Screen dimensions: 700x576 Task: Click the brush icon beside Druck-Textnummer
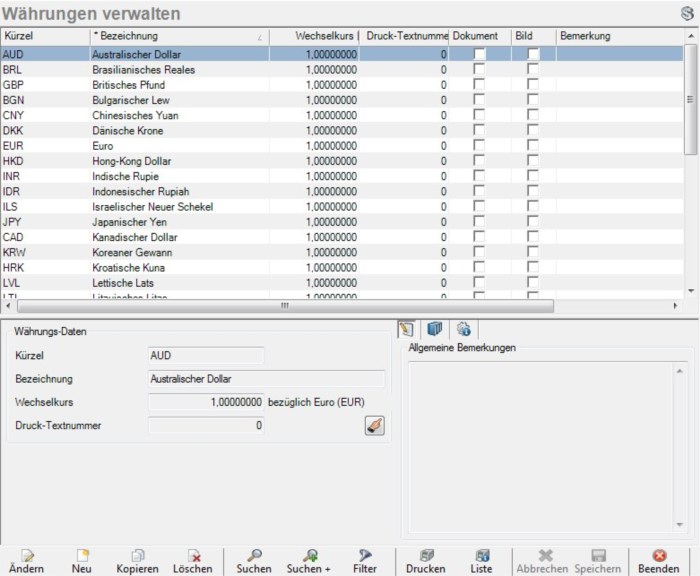[375, 426]
